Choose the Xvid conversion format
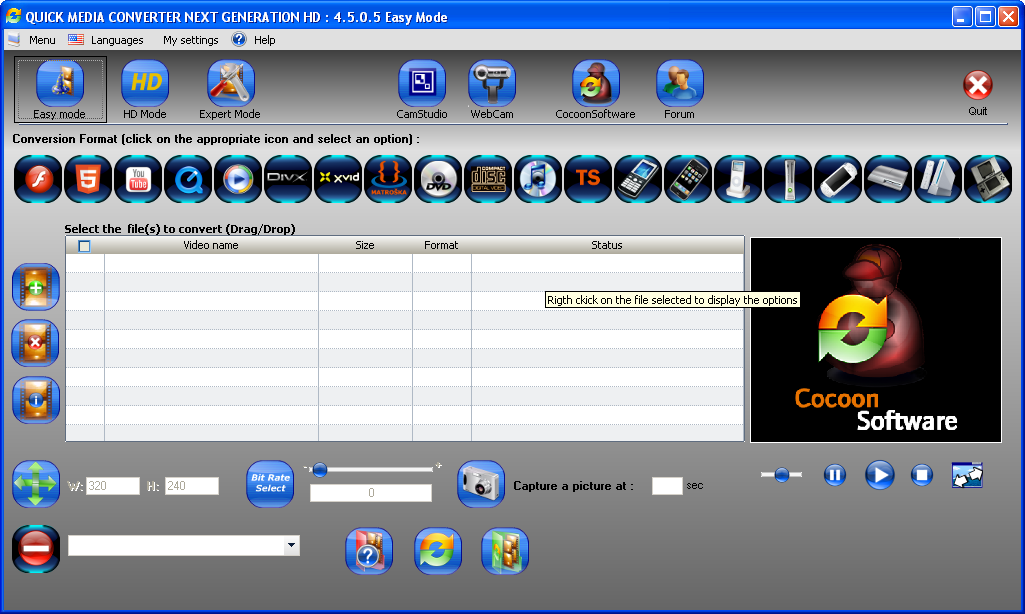Screen dimensions: 1025x614 click(x=338, y=179)
